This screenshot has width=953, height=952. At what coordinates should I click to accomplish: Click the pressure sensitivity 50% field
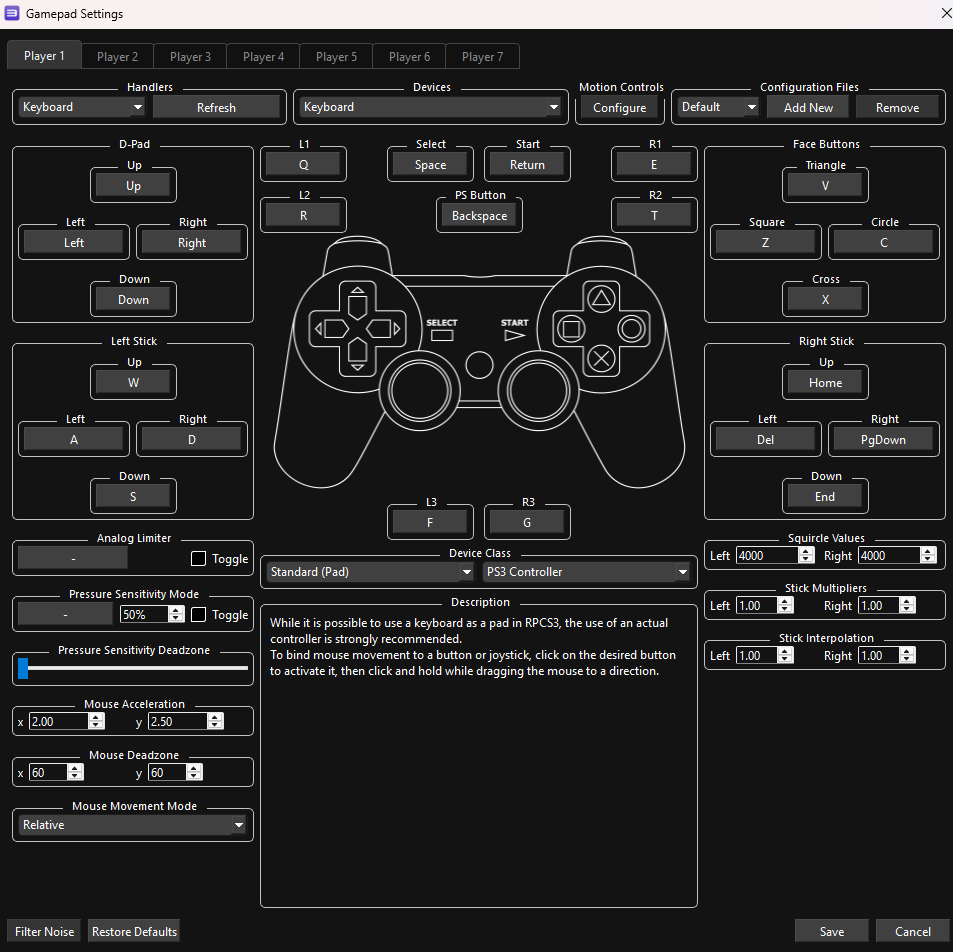[x=144, y=614]
